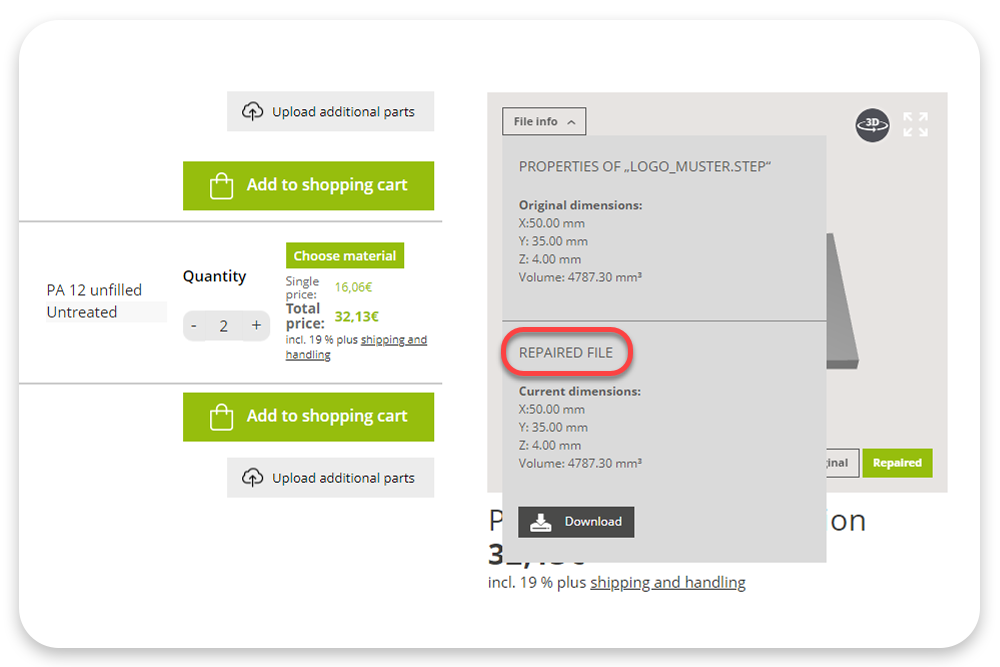Increase quantity with the plus stepper
The image size is (1000, 667).
pos(255,325)
